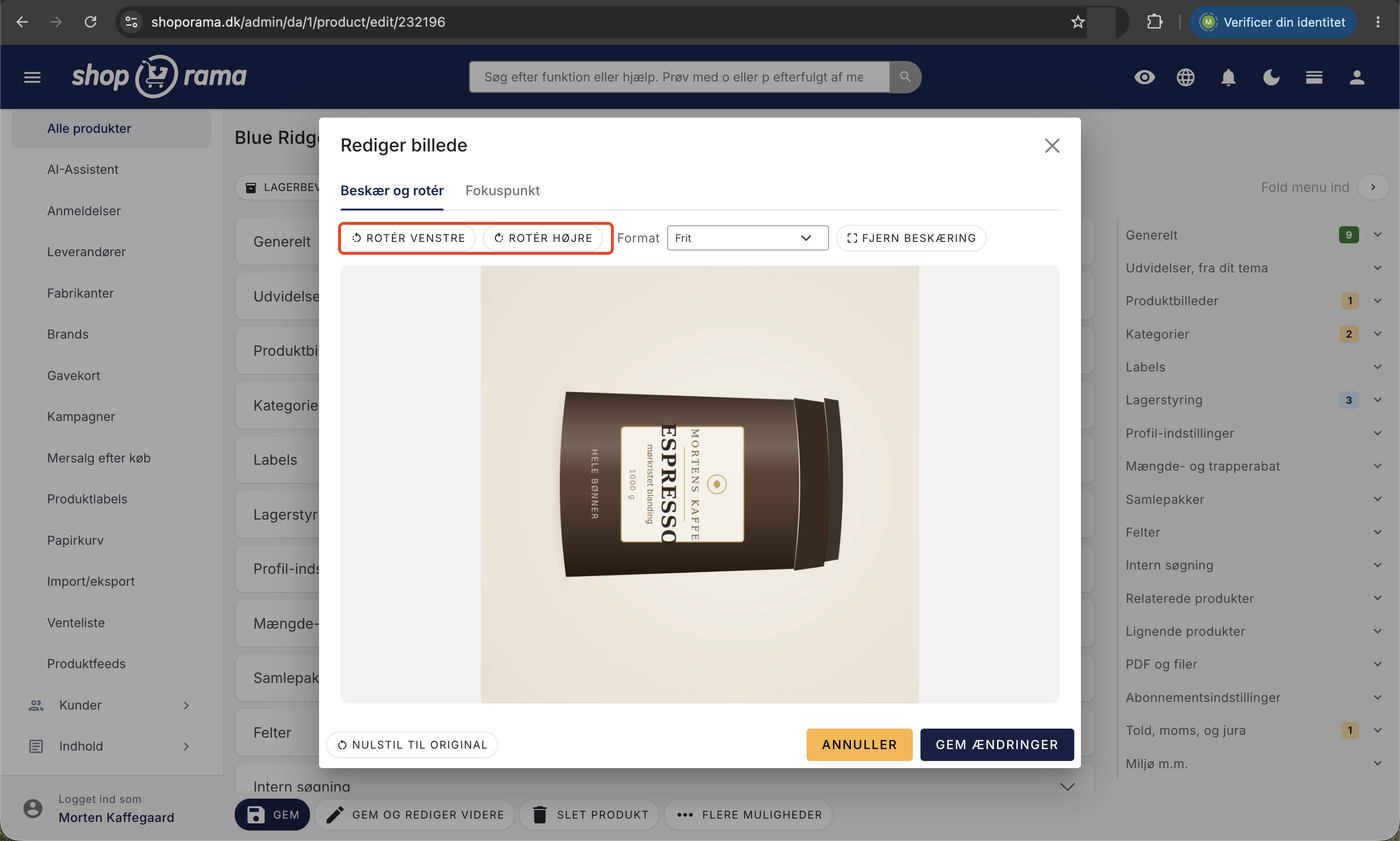Click the Shoporama logo
Image resolution: width=1400 pixels, height=841 pixels.
[159, 76]
